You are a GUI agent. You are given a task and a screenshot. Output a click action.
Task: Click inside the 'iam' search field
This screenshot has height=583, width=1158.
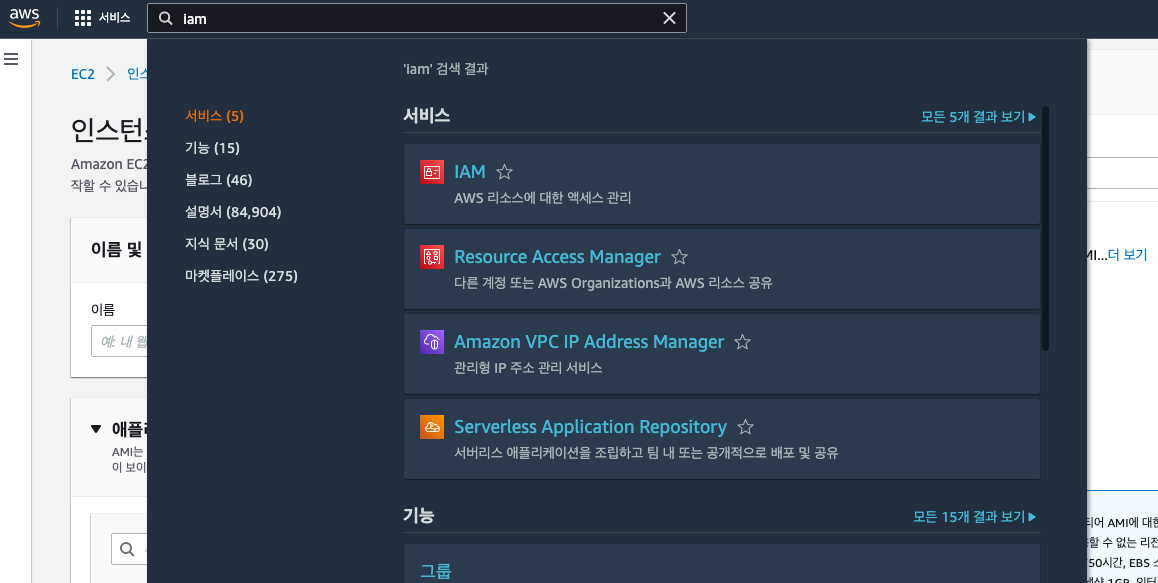click(417, 18)
